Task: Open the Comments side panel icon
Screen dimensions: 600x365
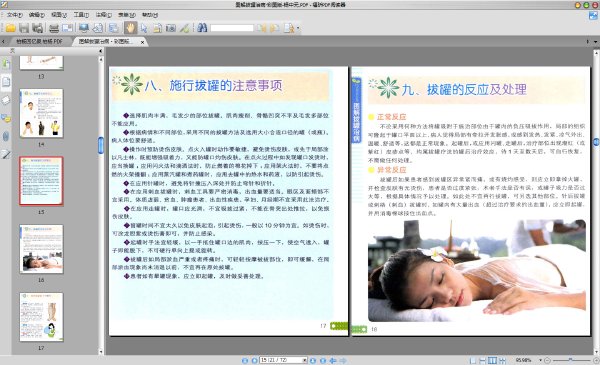Action: pyautogui.click(x=6, y=118)
